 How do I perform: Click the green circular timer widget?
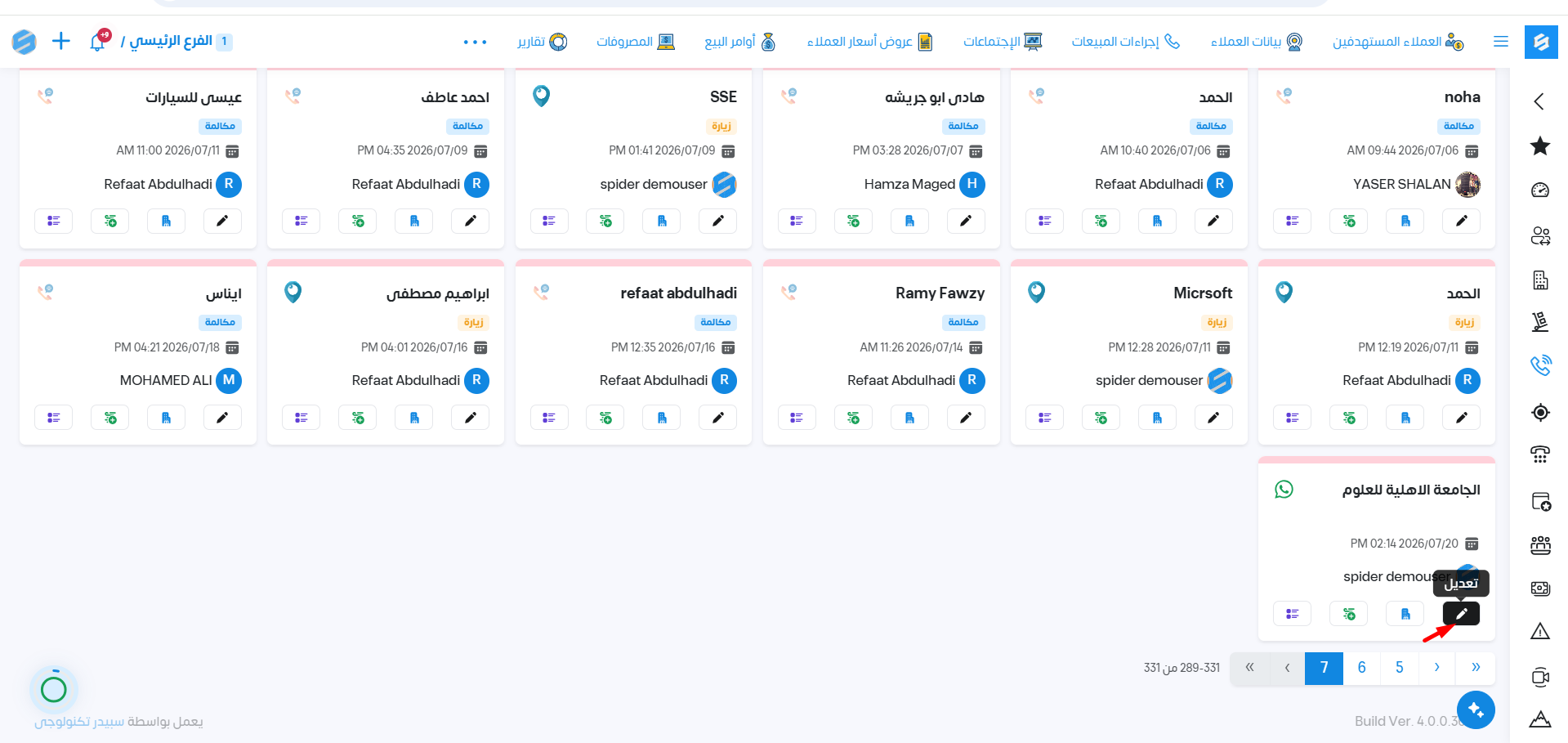[x=54, y=689]
